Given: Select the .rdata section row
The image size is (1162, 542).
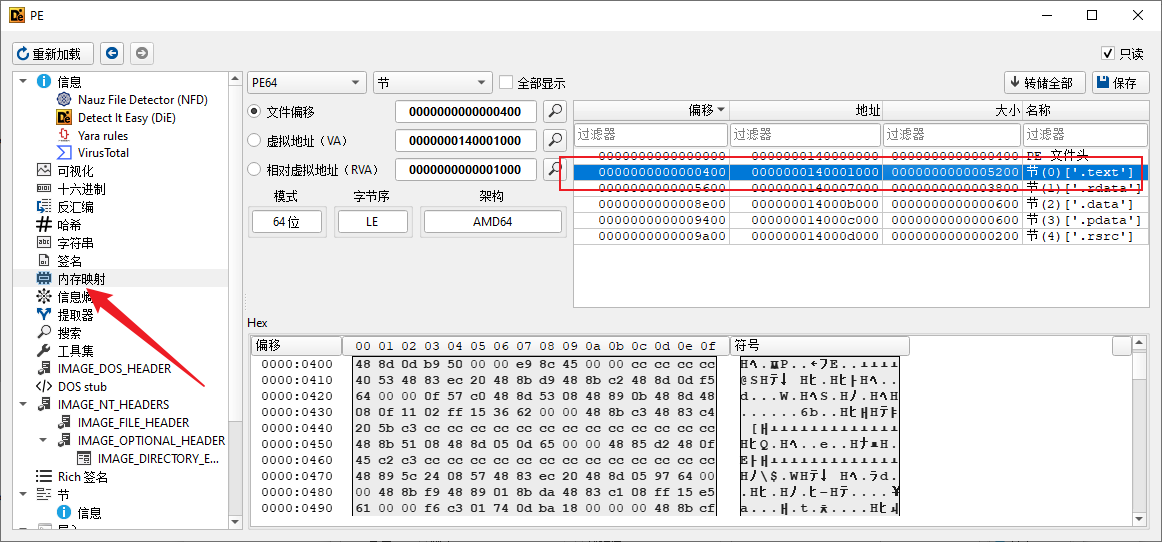Looking at the screenshot, I should click(x=860, y=188).
